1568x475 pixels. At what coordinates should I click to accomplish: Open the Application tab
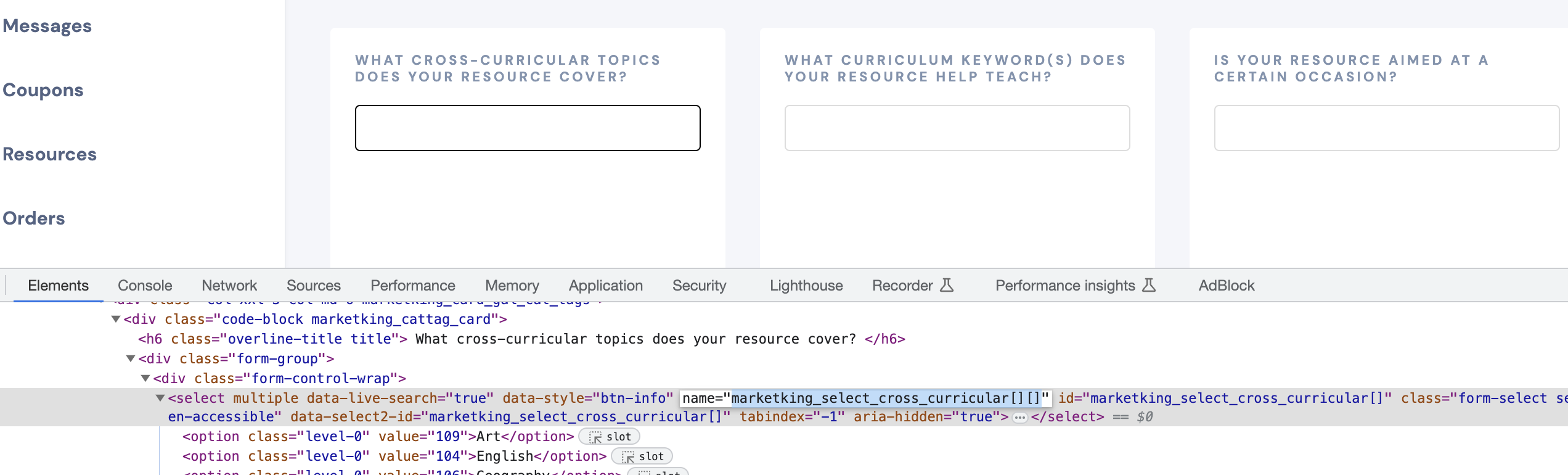(x=606, y=286)
